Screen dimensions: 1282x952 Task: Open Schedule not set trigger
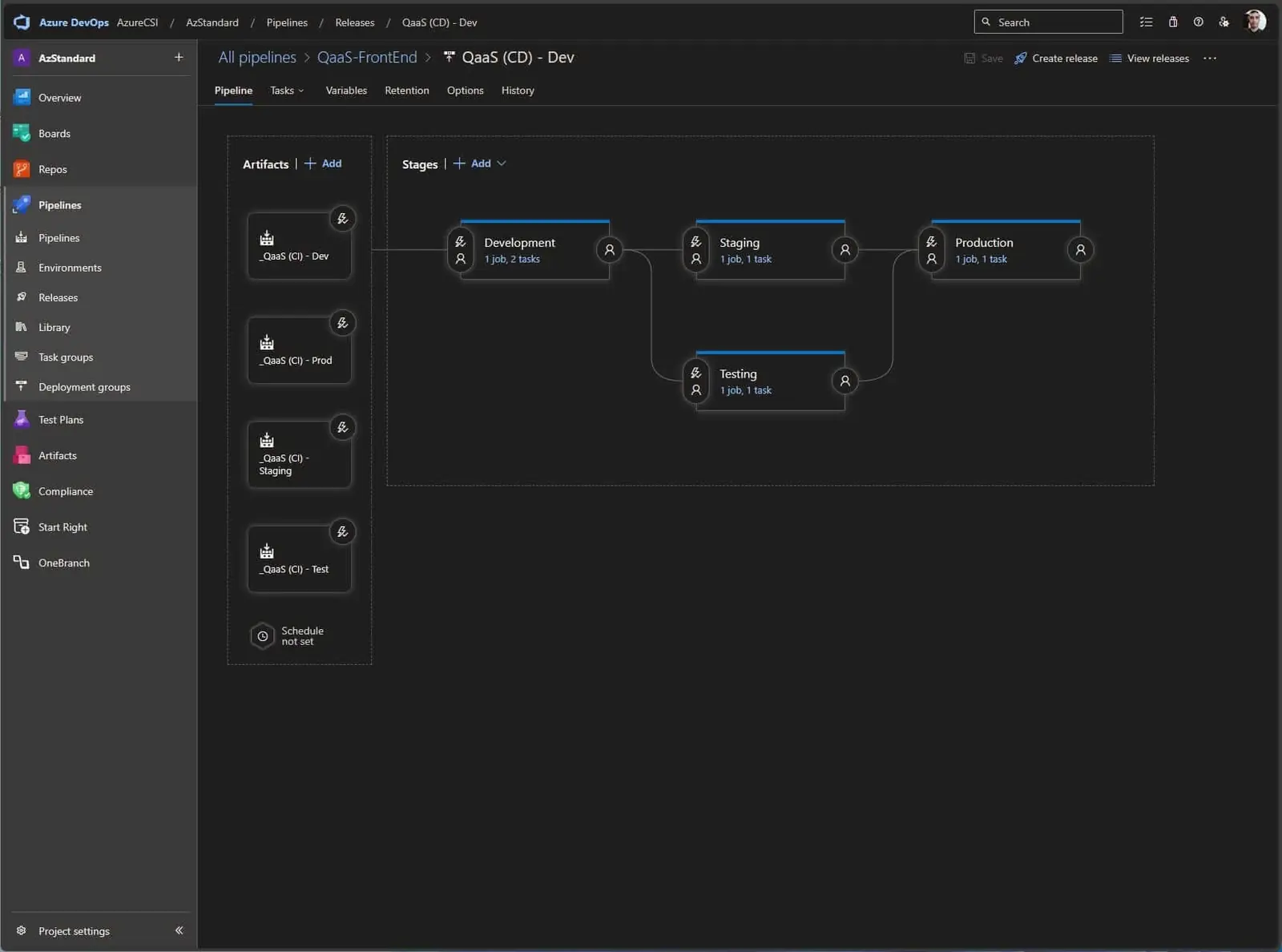(x=288, y=636)
